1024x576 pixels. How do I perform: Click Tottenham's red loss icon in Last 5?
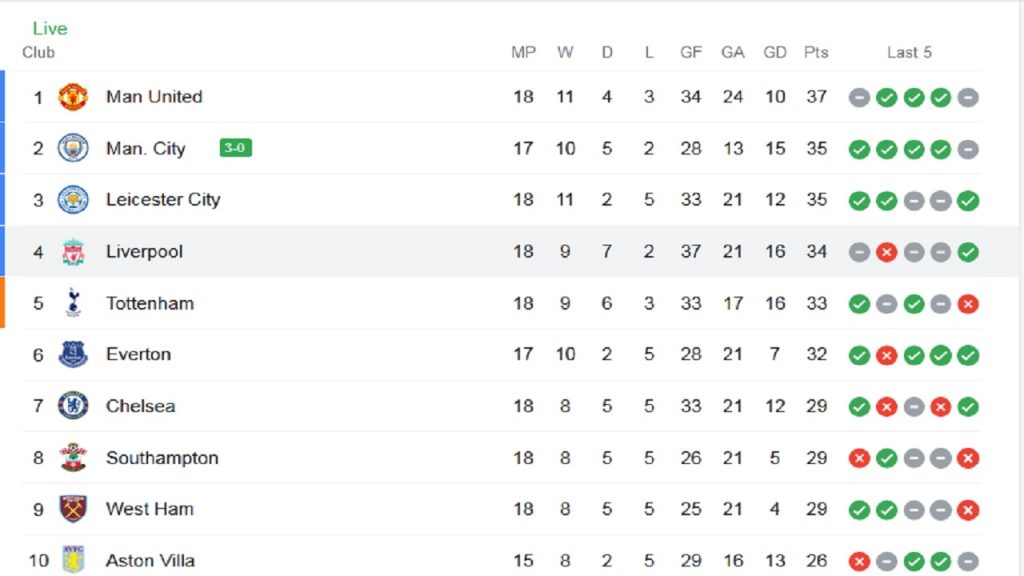pyautogui.click(x=968, y=304)
